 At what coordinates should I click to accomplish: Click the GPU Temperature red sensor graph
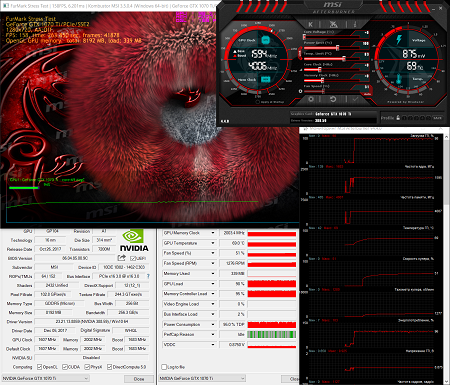click(272, 243)
